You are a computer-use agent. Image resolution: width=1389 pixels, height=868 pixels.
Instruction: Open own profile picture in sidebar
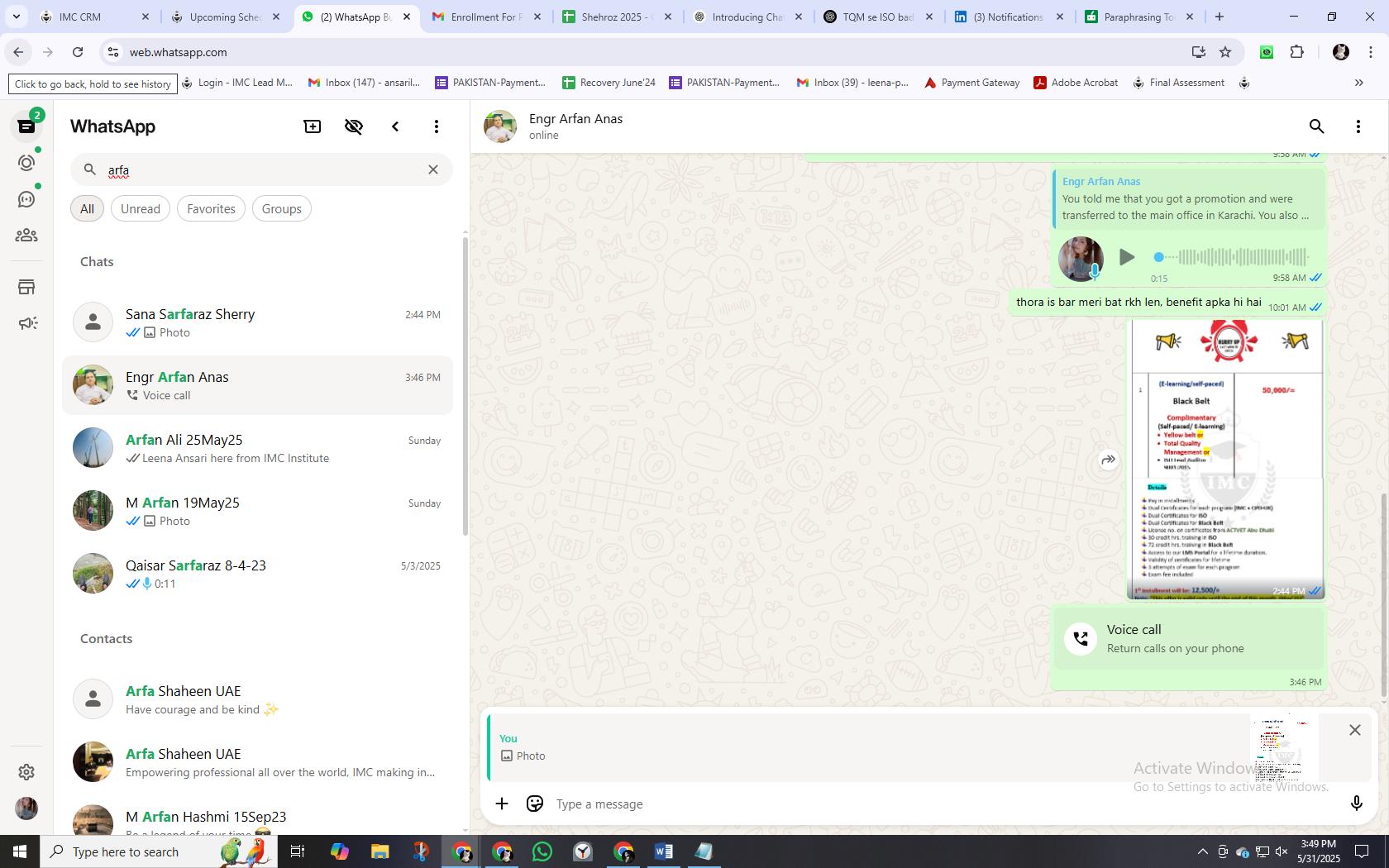26,808
